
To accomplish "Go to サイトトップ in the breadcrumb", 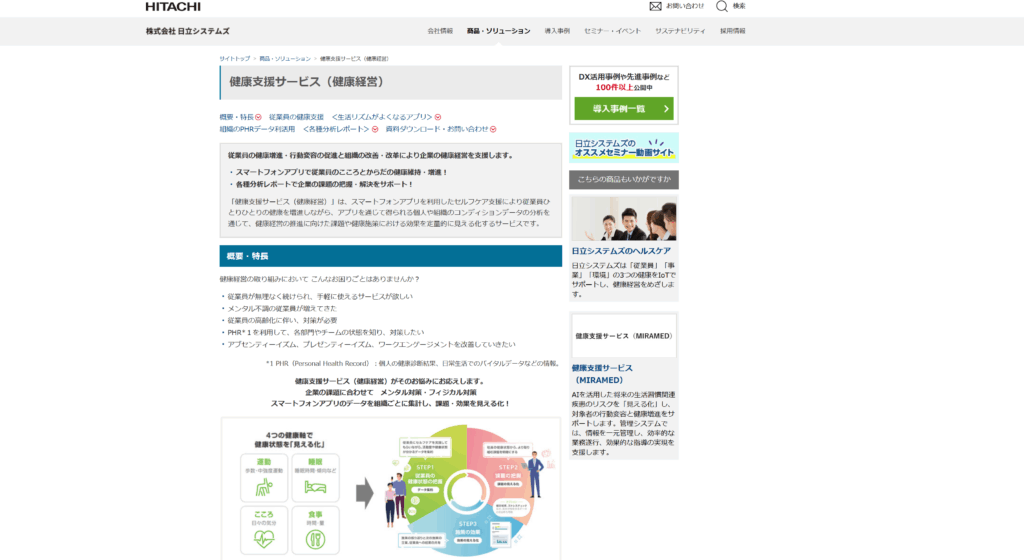I will click(x=234, y=59).
